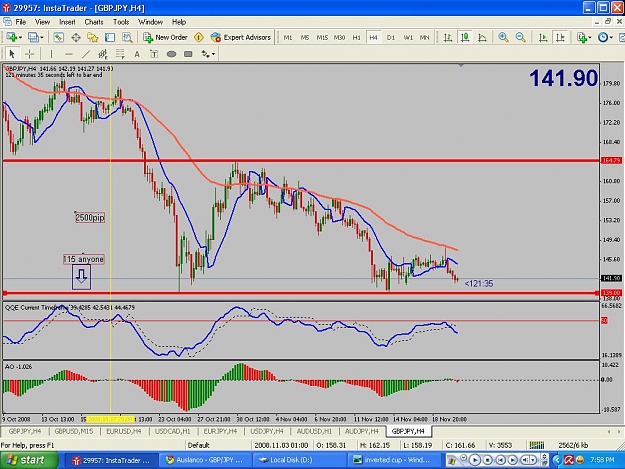
Task: Click the Zoom In magnifier icon
Action: click(x=503, y=37)
